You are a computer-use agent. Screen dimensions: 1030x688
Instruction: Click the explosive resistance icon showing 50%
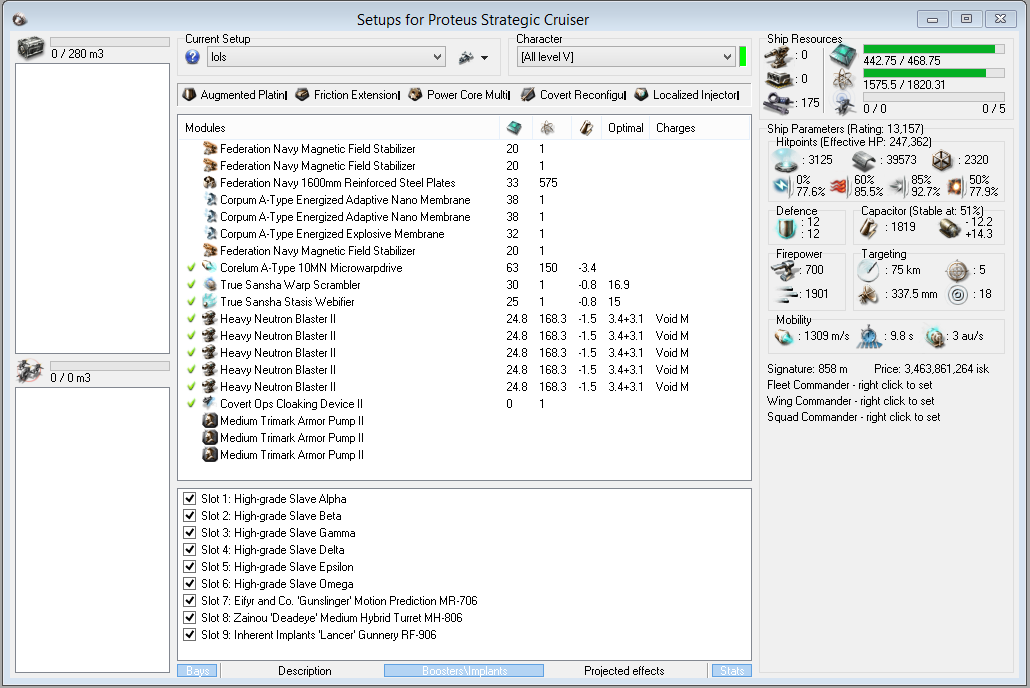[x=955, y=187]
